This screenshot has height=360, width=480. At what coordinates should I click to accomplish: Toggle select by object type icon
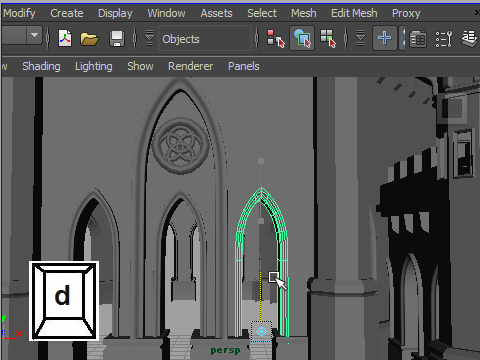(302, 38)
